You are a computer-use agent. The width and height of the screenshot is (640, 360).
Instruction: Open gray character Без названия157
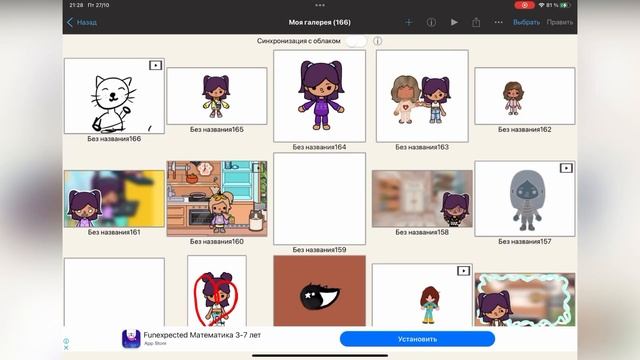525,198
